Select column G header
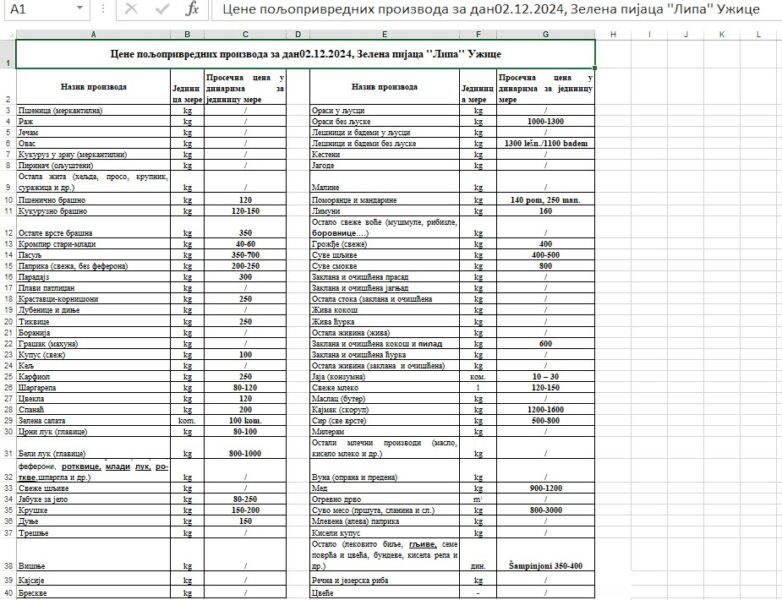Image resolution: width=782 pixels, height=600 pixels. 546,34
